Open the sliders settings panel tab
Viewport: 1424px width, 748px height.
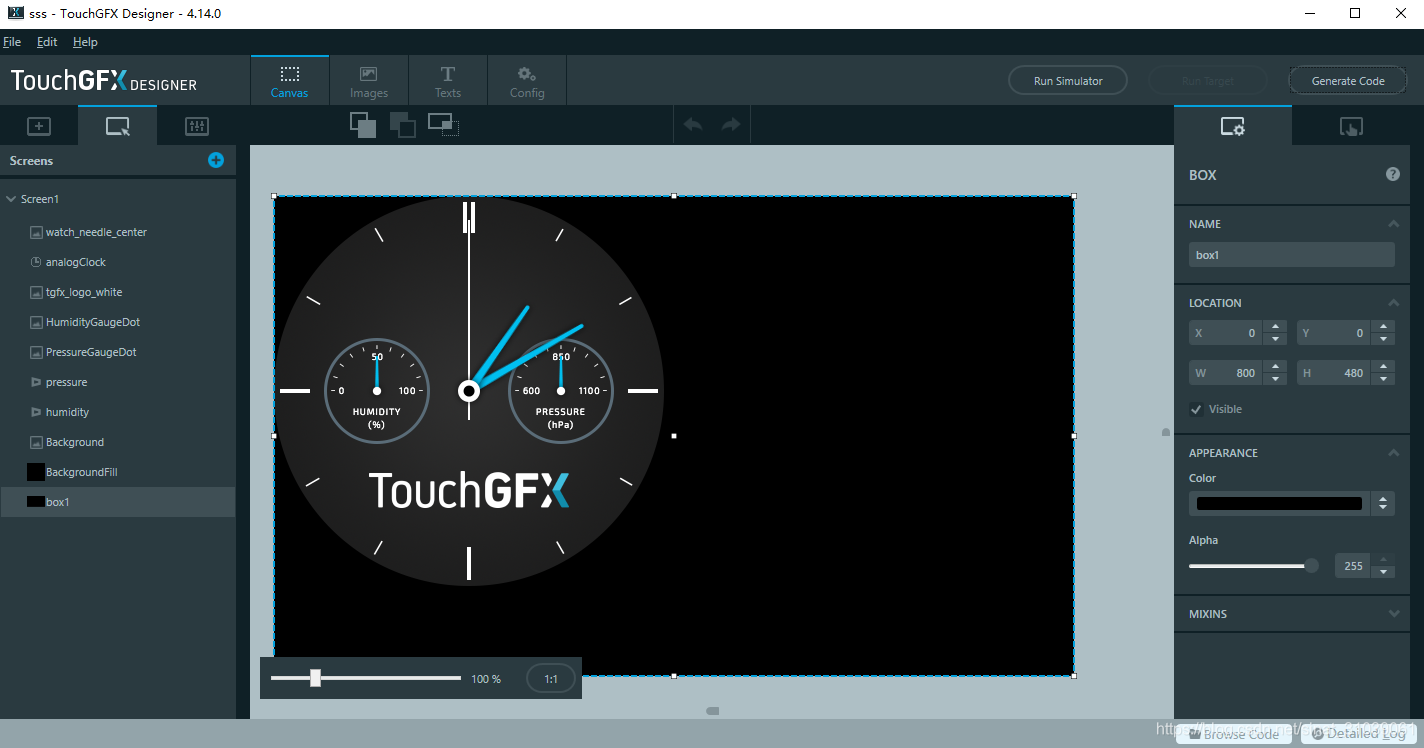tap(196, 126)
